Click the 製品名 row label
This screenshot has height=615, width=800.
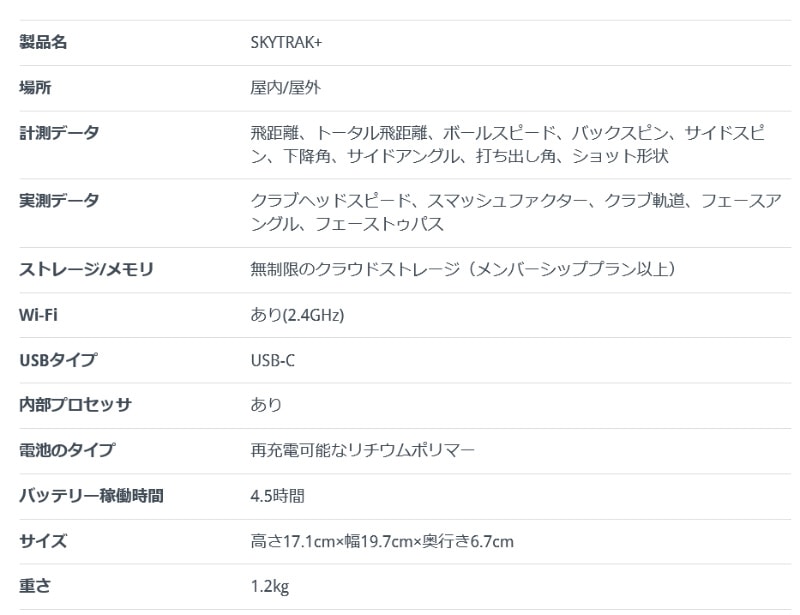[43, 43]
